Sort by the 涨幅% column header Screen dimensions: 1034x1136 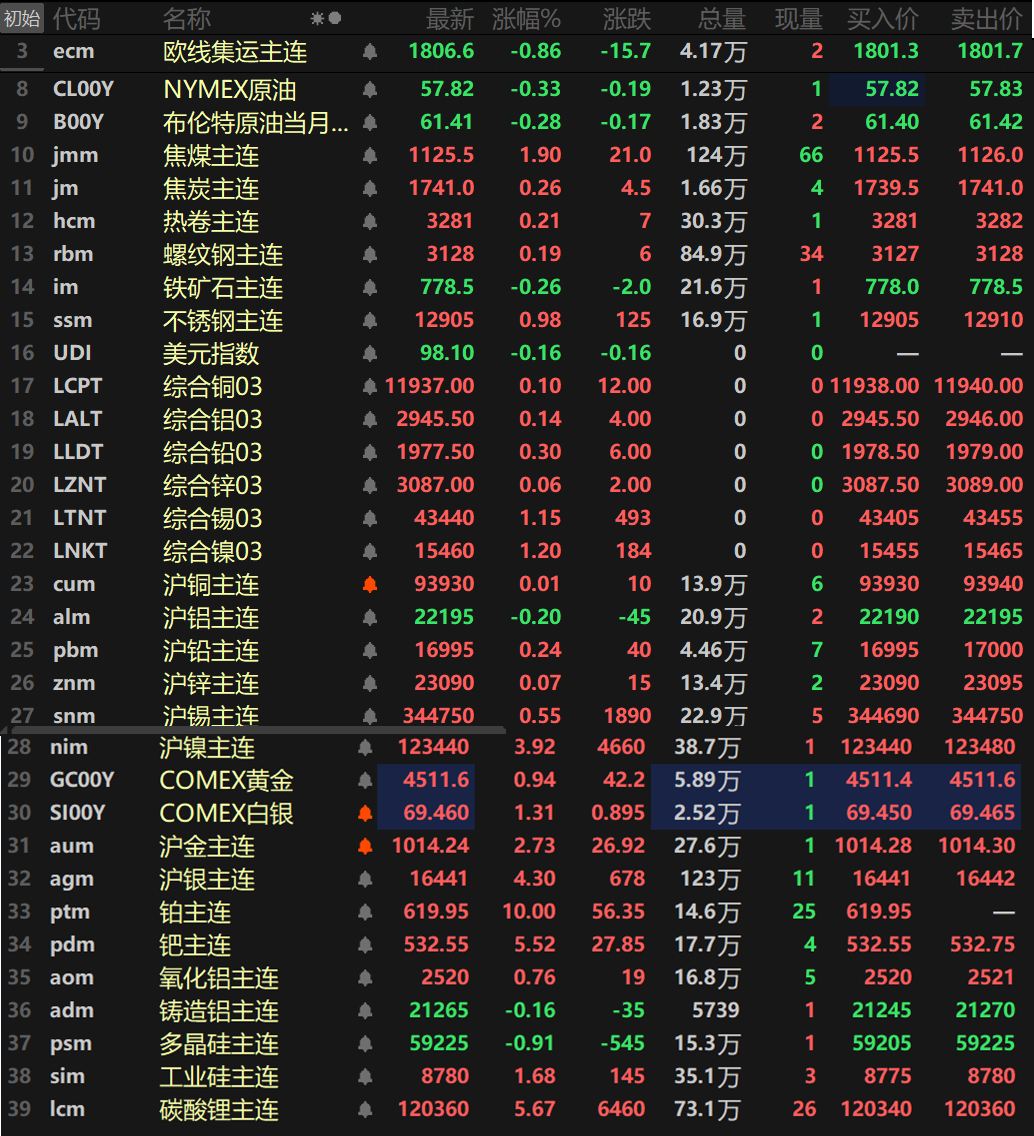[x=526, y=18]
